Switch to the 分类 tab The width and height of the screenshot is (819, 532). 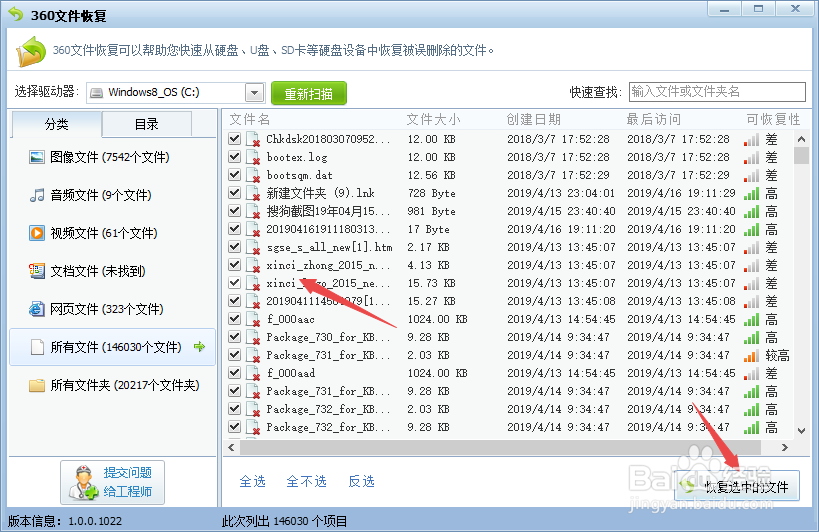tap(56, 124)
